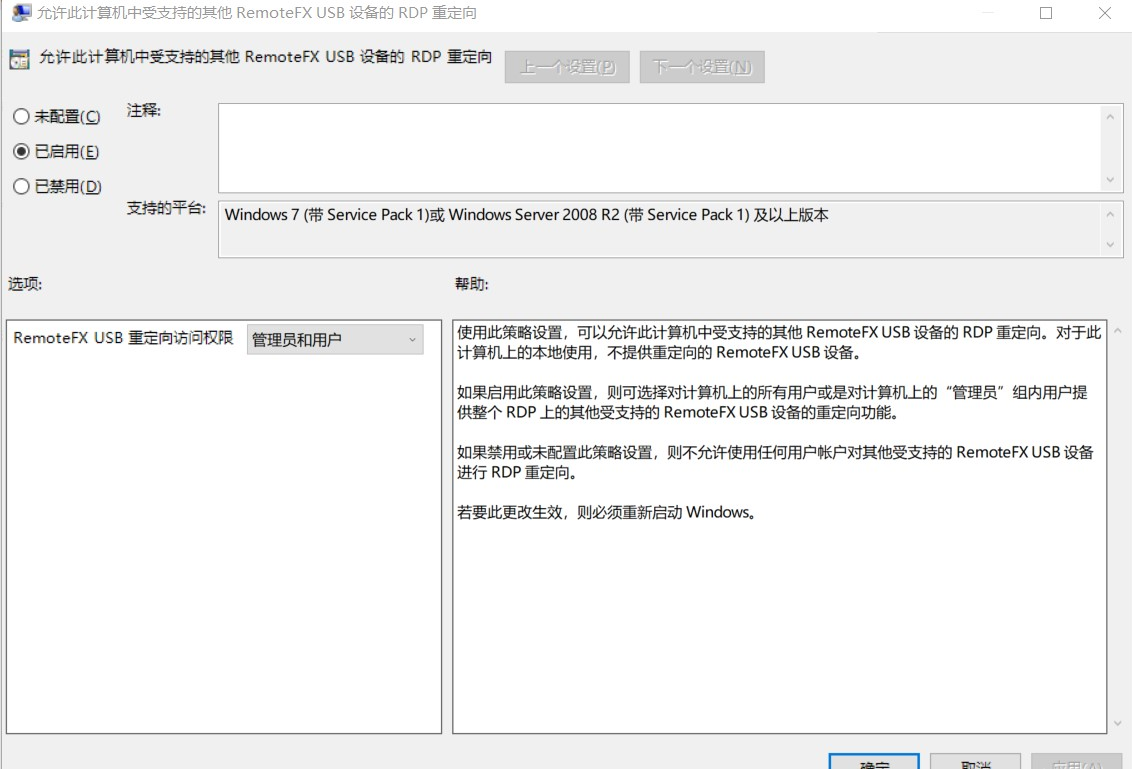Viewport: 1132px width, 769px height.
Task: Click the help text 若要此更改生效，则必须重新启动 Windows
Action: pyautogui.click(x=606, y=512)
